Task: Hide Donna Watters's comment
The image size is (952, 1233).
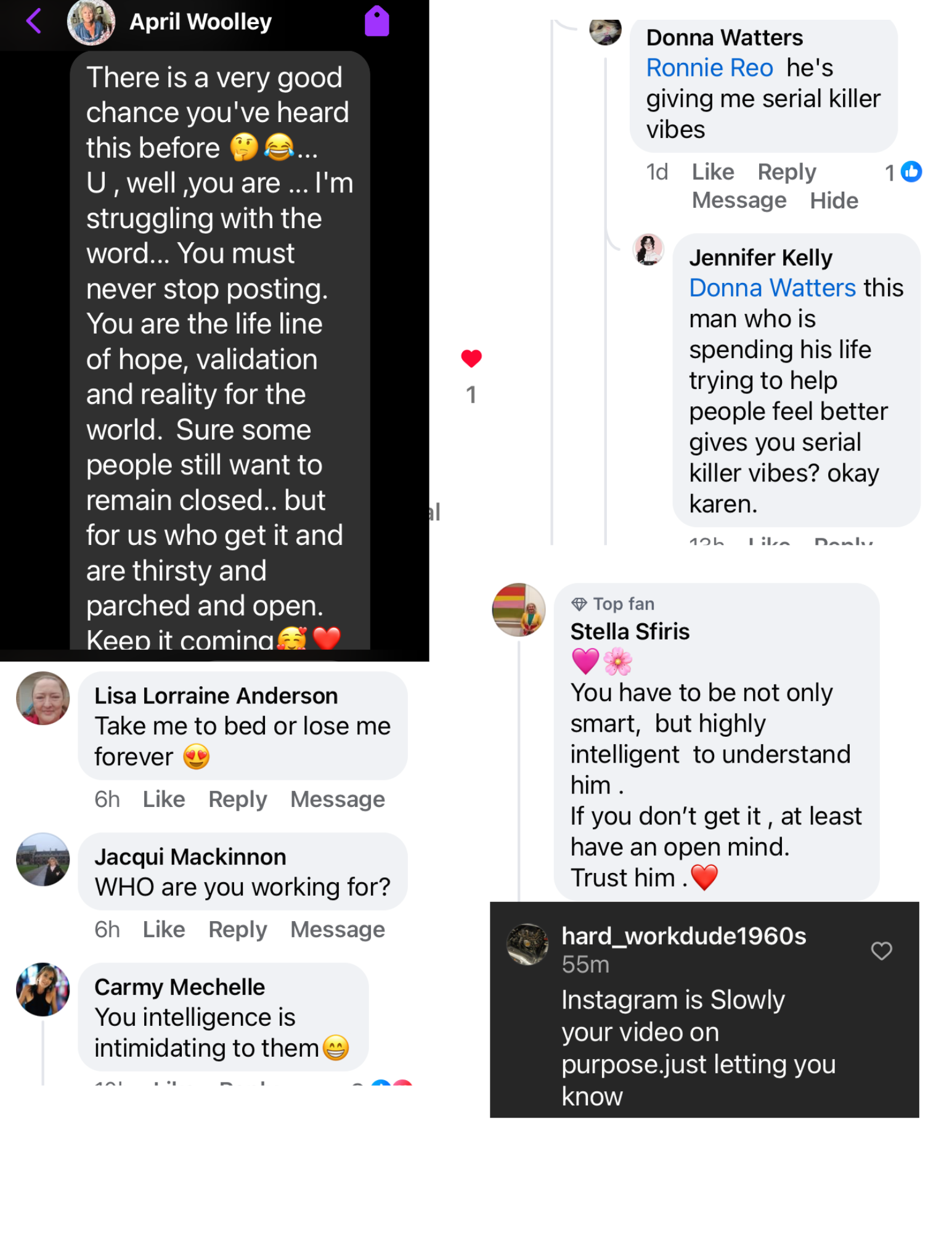Action: pyautogui.click(x=834, y=201)
